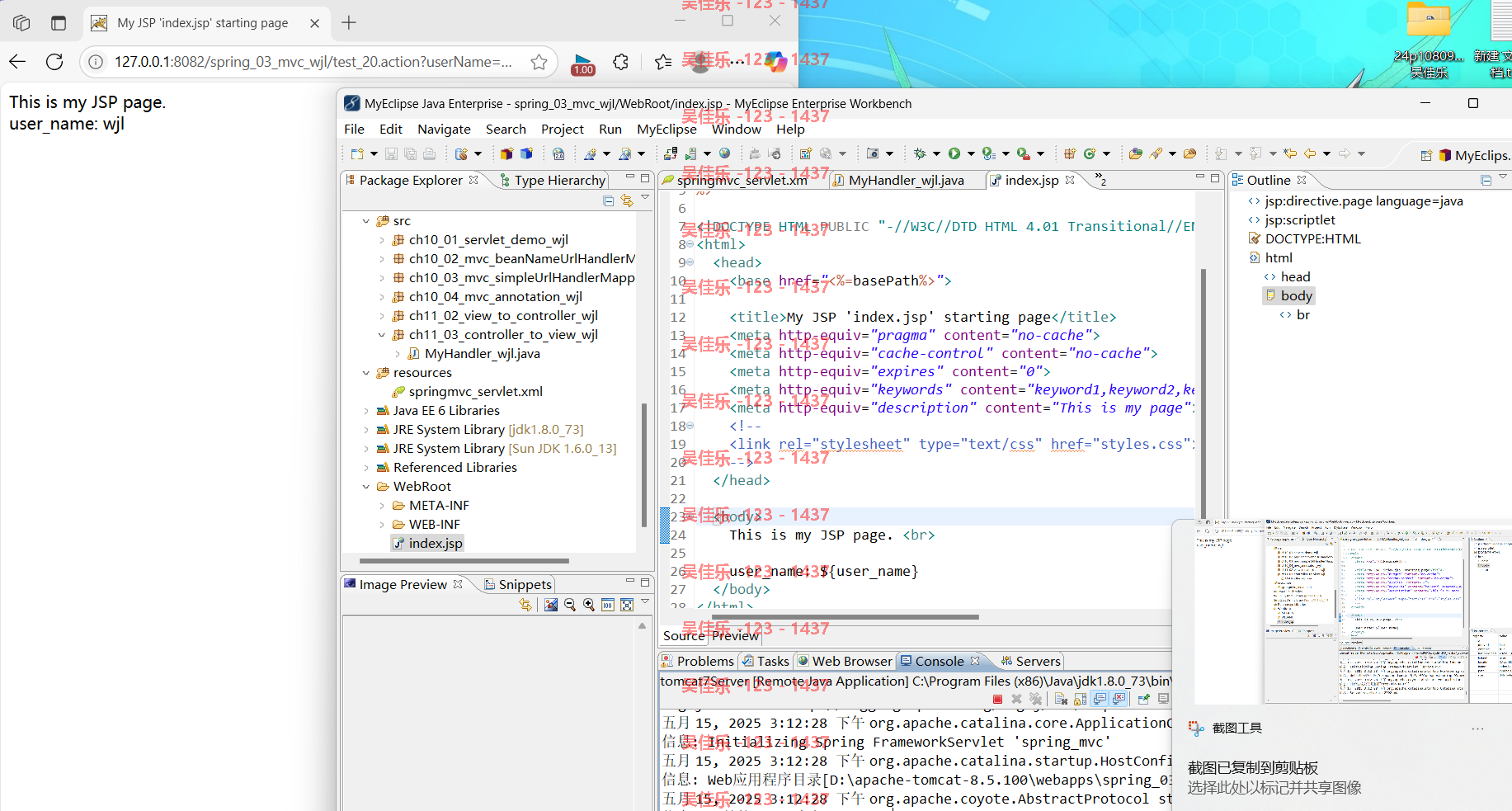Collapse the src folder in tree
Image resolution: width=1512 pixels, height=811 pixels.
click(x=365, y=221)
